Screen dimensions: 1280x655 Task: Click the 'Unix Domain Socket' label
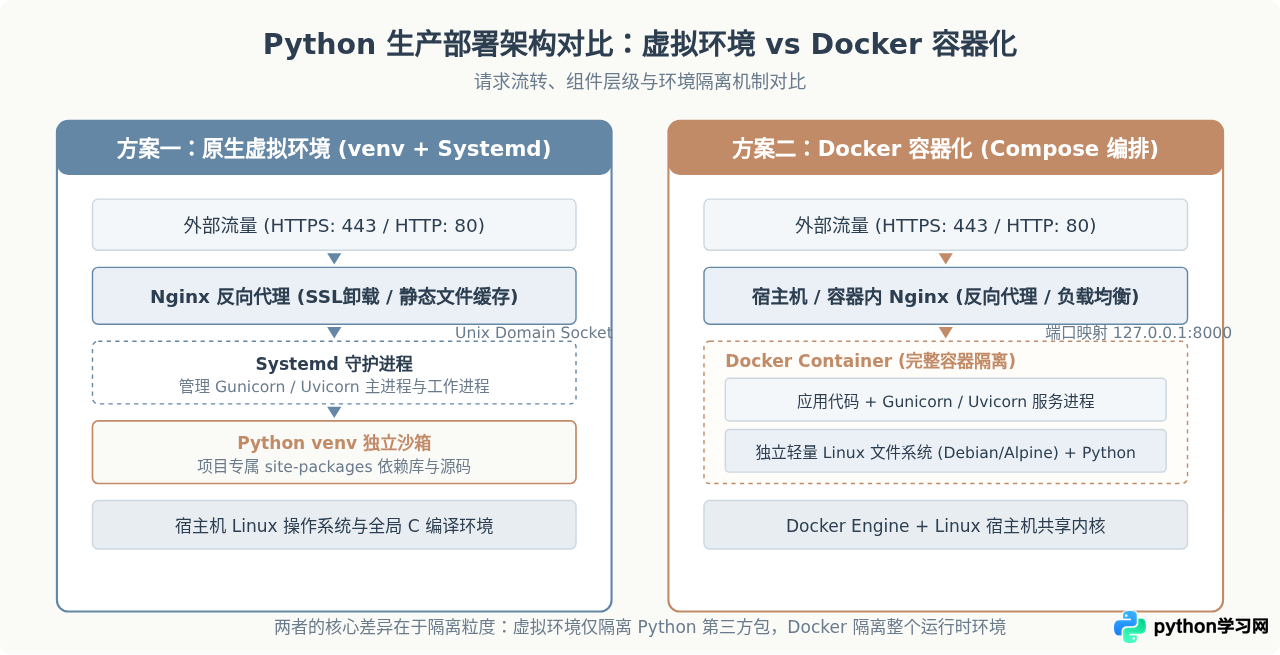coord(533,333)
